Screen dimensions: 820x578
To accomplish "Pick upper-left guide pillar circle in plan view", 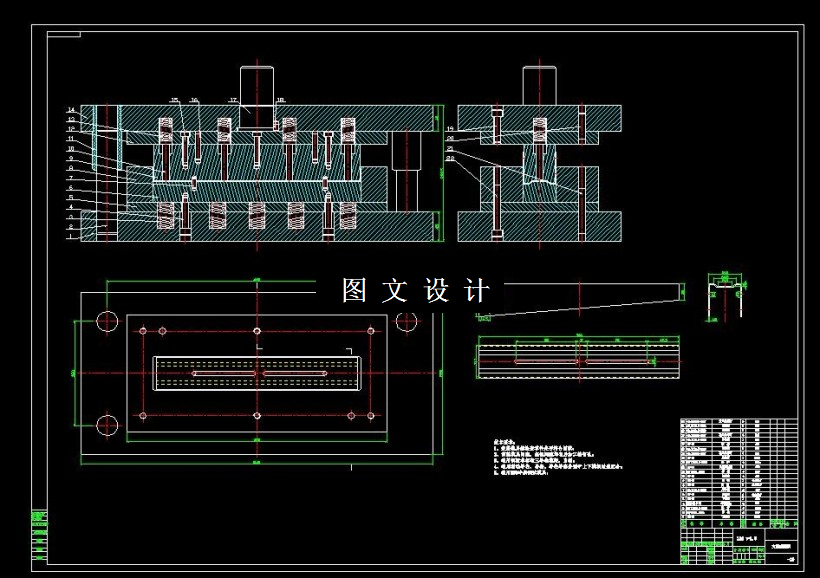I will tap(107, 321).
